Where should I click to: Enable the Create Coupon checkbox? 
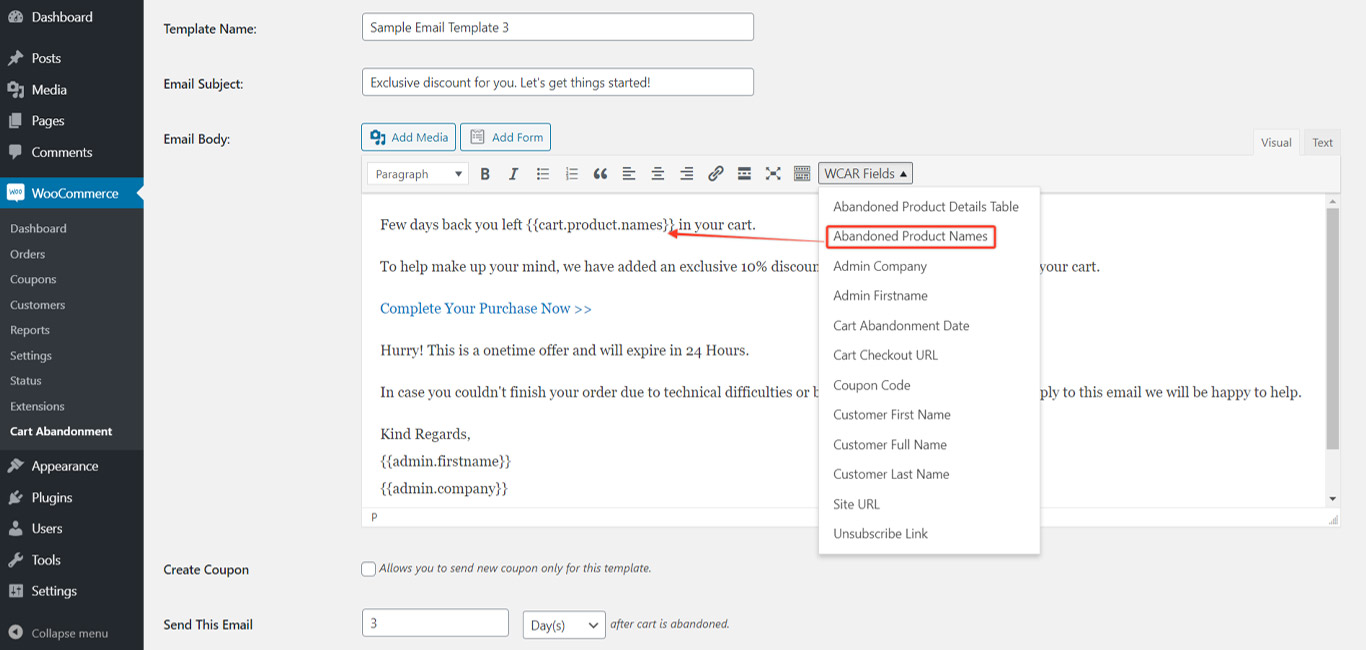coord(369,569)
